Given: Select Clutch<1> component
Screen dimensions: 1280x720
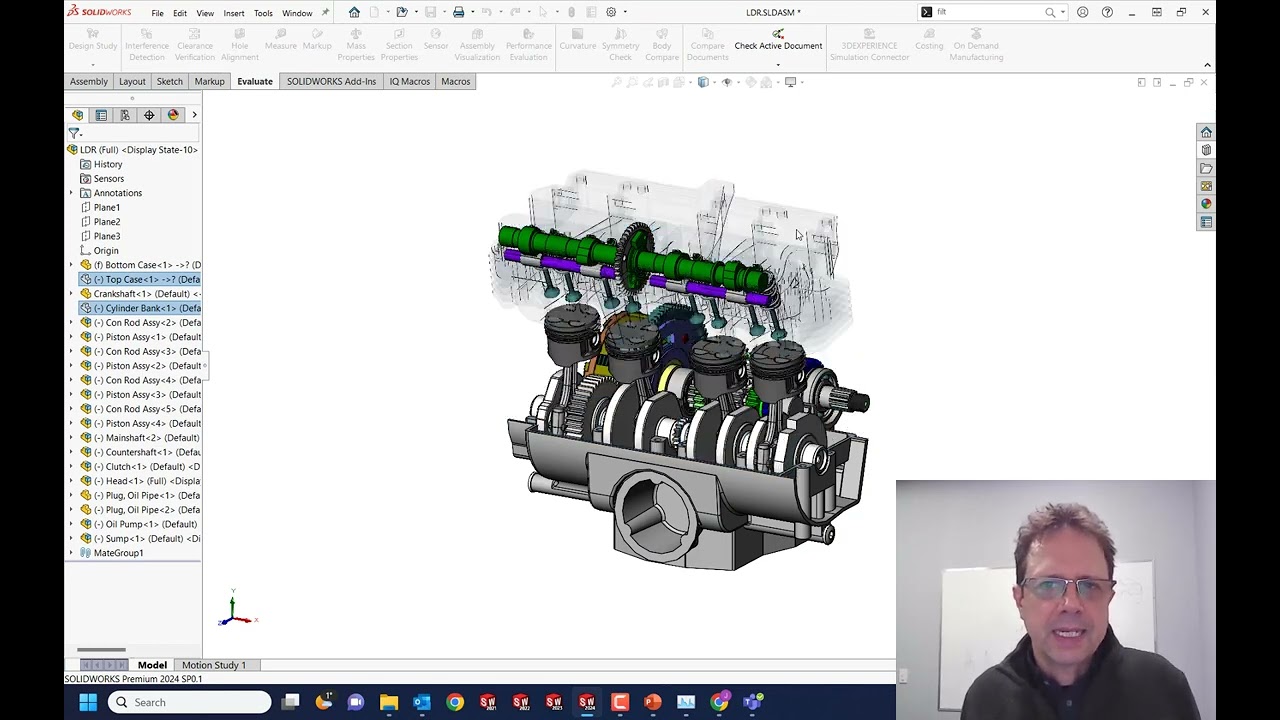Looking at the screenshot, I should click(x=140, y=467).
